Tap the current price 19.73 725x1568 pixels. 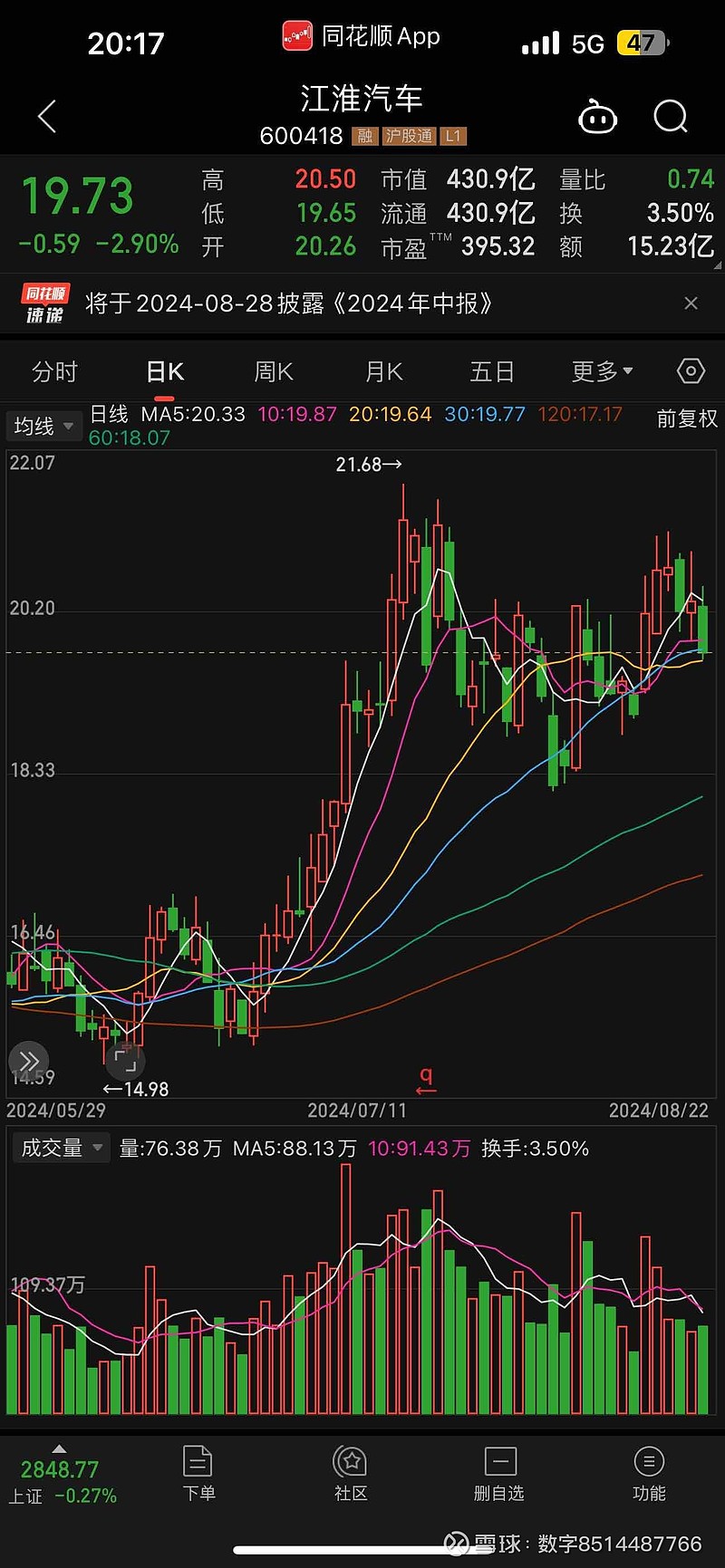[77, 197]
